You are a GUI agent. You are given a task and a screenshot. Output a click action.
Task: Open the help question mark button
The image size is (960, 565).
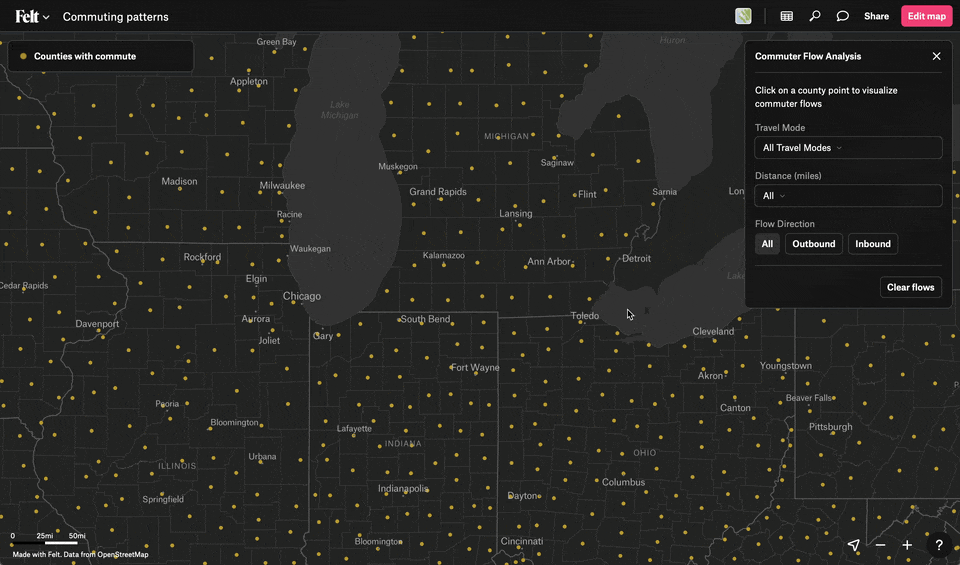pyautogui.click(x=939, y=545)
